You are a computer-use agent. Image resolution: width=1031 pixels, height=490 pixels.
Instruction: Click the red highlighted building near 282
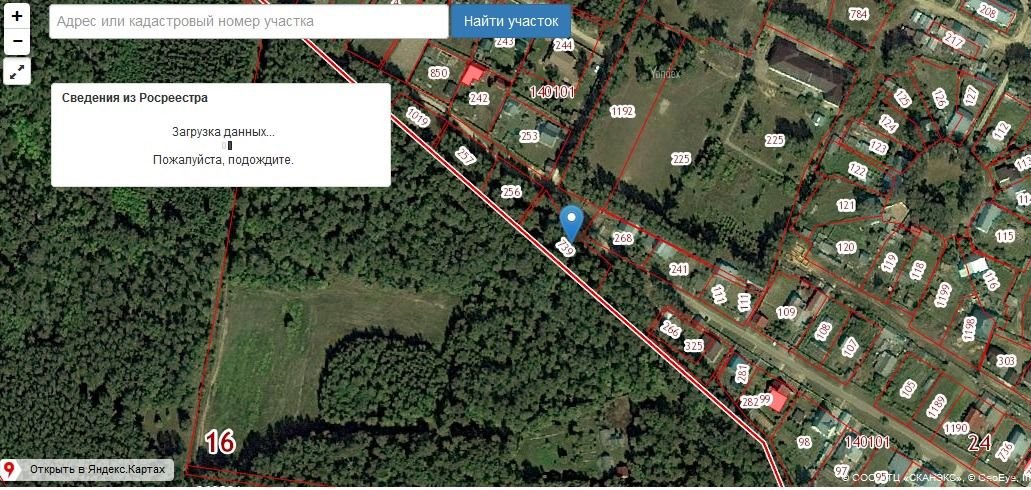coord(779,399)
